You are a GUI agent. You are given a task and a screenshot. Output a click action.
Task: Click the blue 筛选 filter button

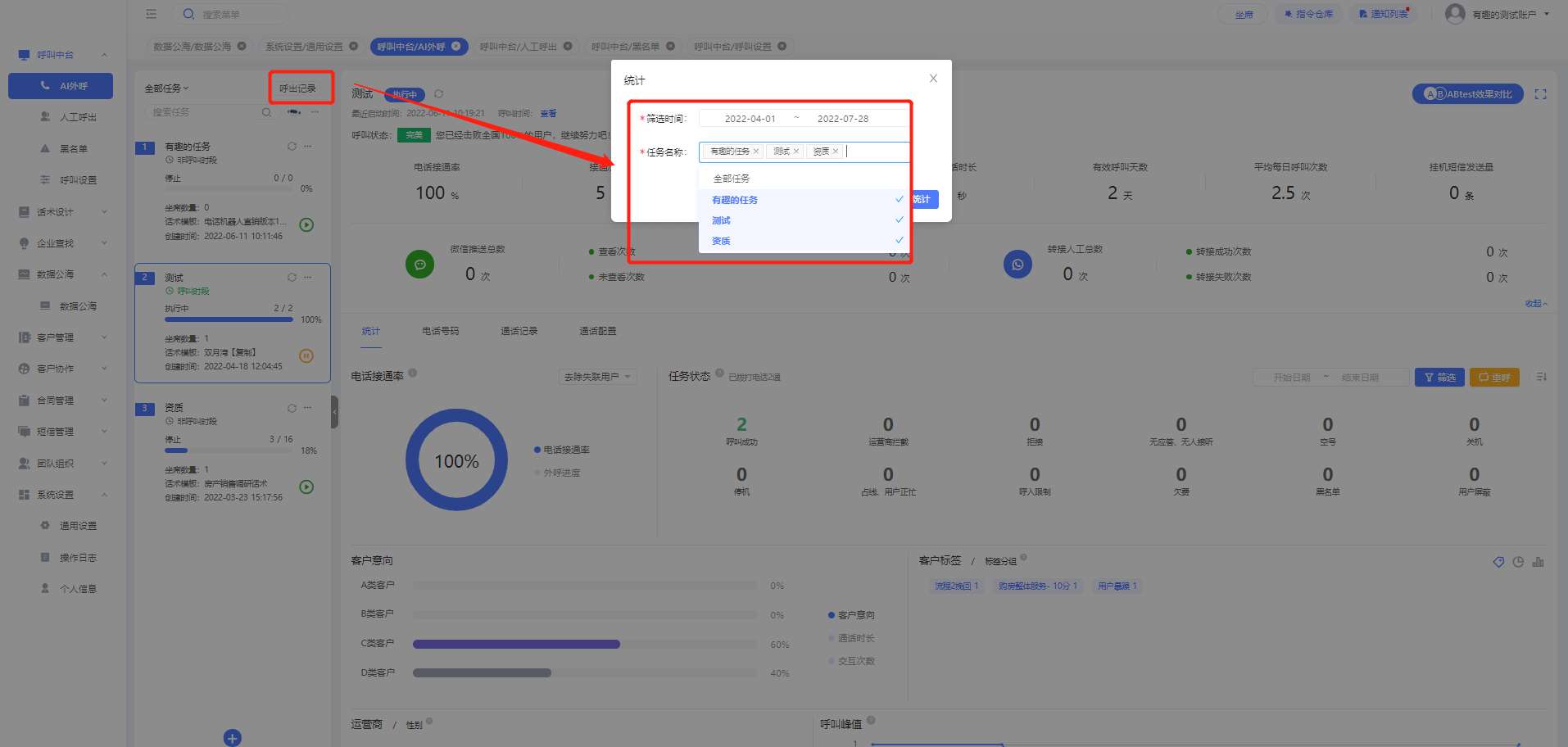click(1439, 378)
